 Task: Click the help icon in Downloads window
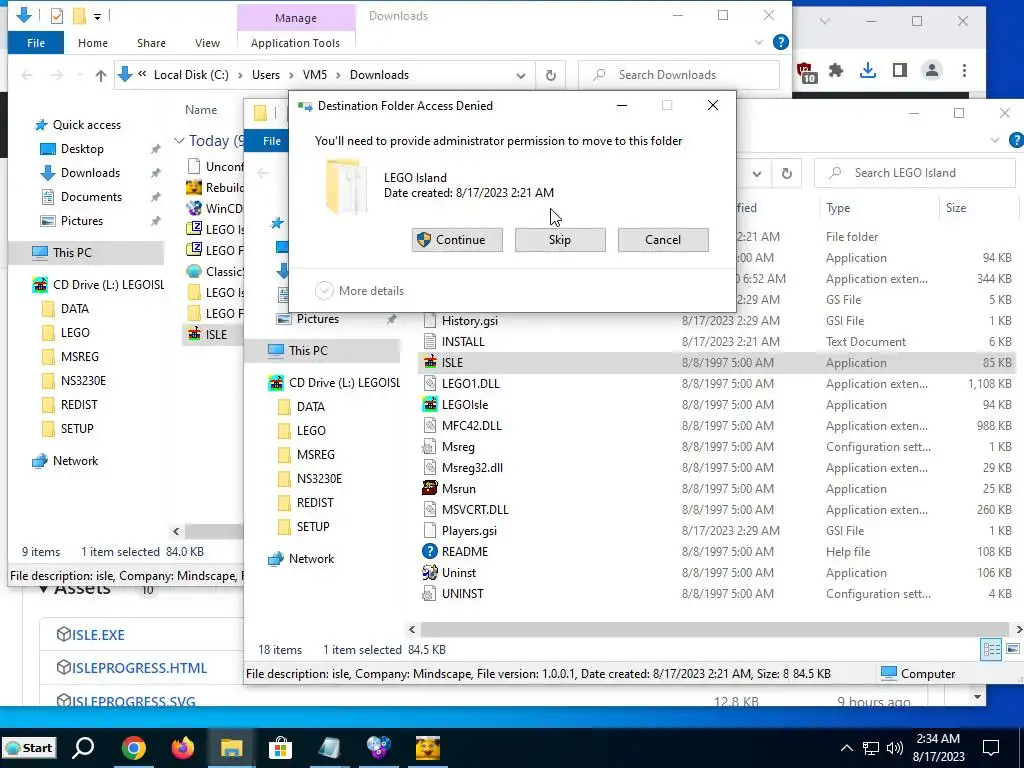[780, 42]
